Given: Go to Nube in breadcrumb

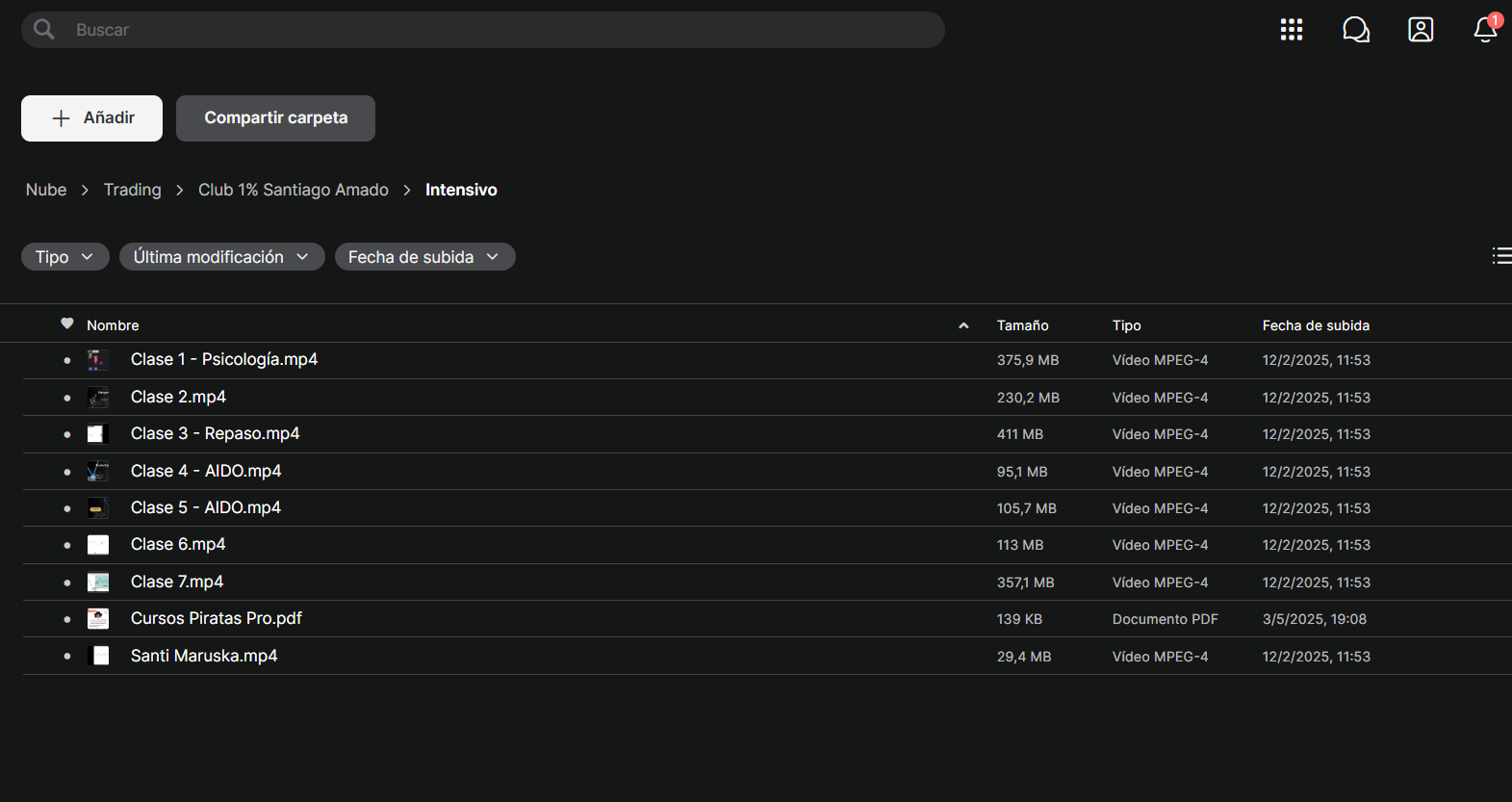Looking at the screenshot, I should 46,190.
